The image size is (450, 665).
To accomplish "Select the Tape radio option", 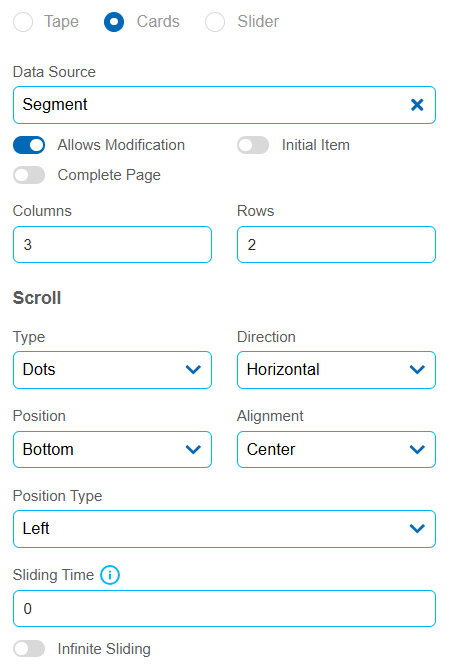I will tap(23, 22).
